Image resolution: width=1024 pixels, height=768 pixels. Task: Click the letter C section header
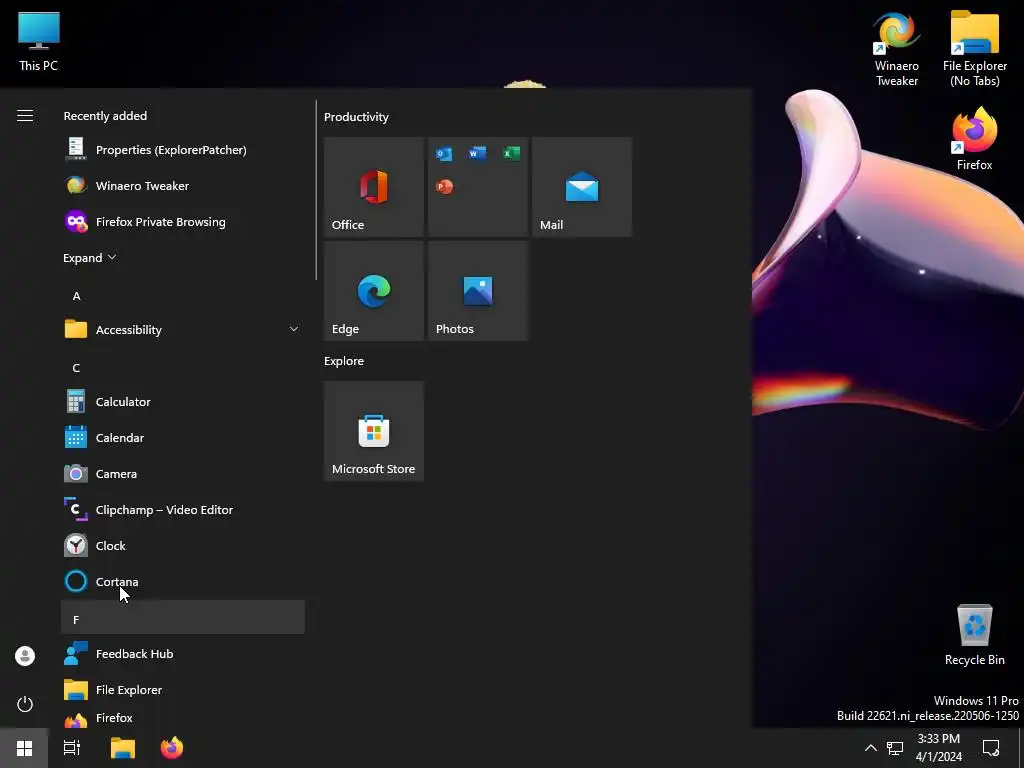click(183, 368)
